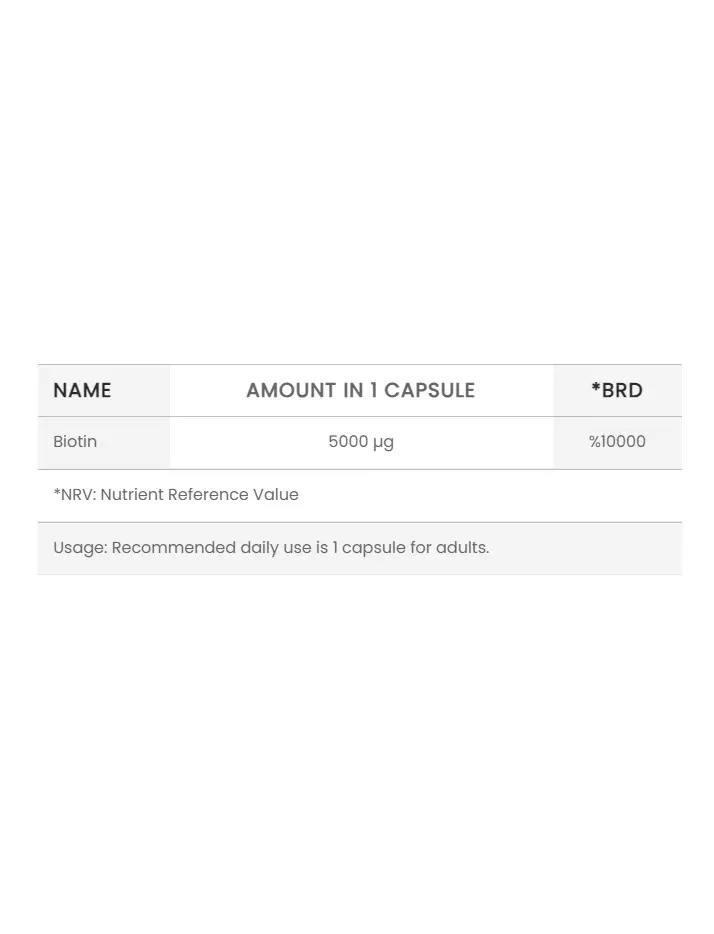Select the number 5000 in Biotin row
Screen dimensions: 714x934
(348, 441)
